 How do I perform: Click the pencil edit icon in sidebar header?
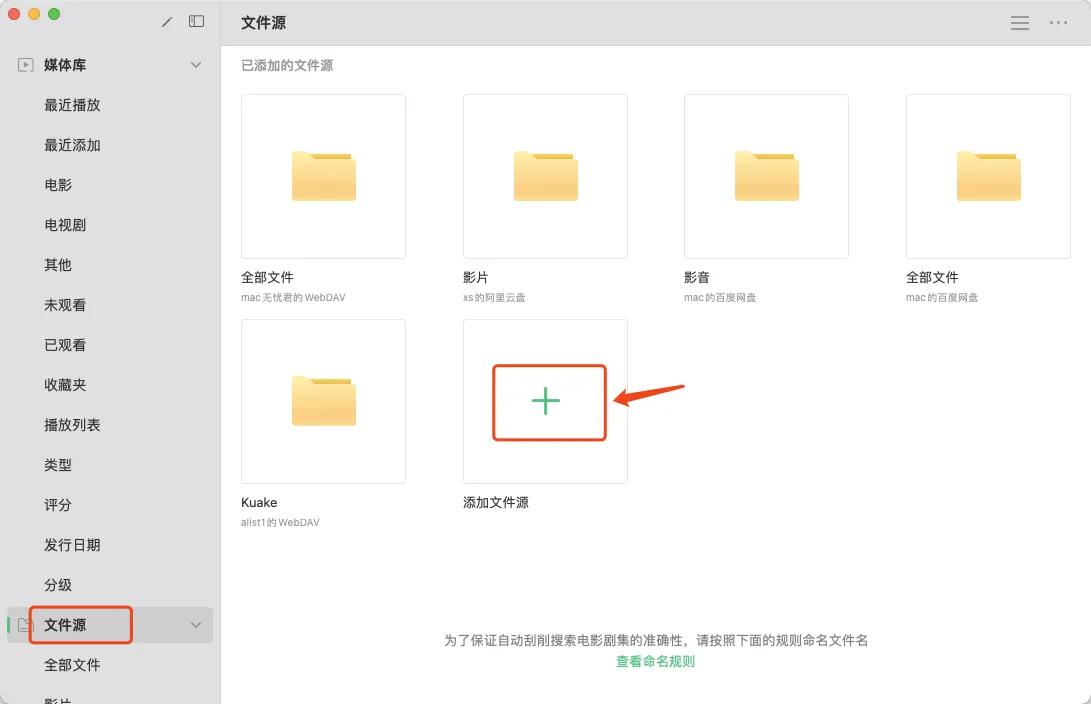(167, 22)
